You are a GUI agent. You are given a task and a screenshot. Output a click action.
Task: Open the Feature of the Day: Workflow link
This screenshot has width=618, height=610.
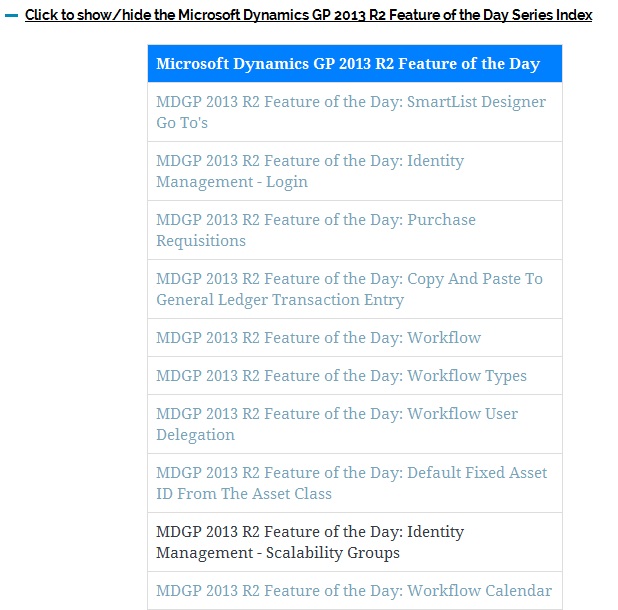point(318,338)
